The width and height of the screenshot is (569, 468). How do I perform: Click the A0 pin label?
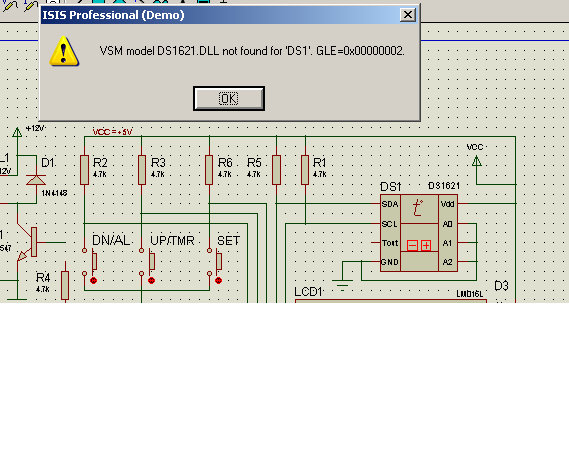(447, 224)
